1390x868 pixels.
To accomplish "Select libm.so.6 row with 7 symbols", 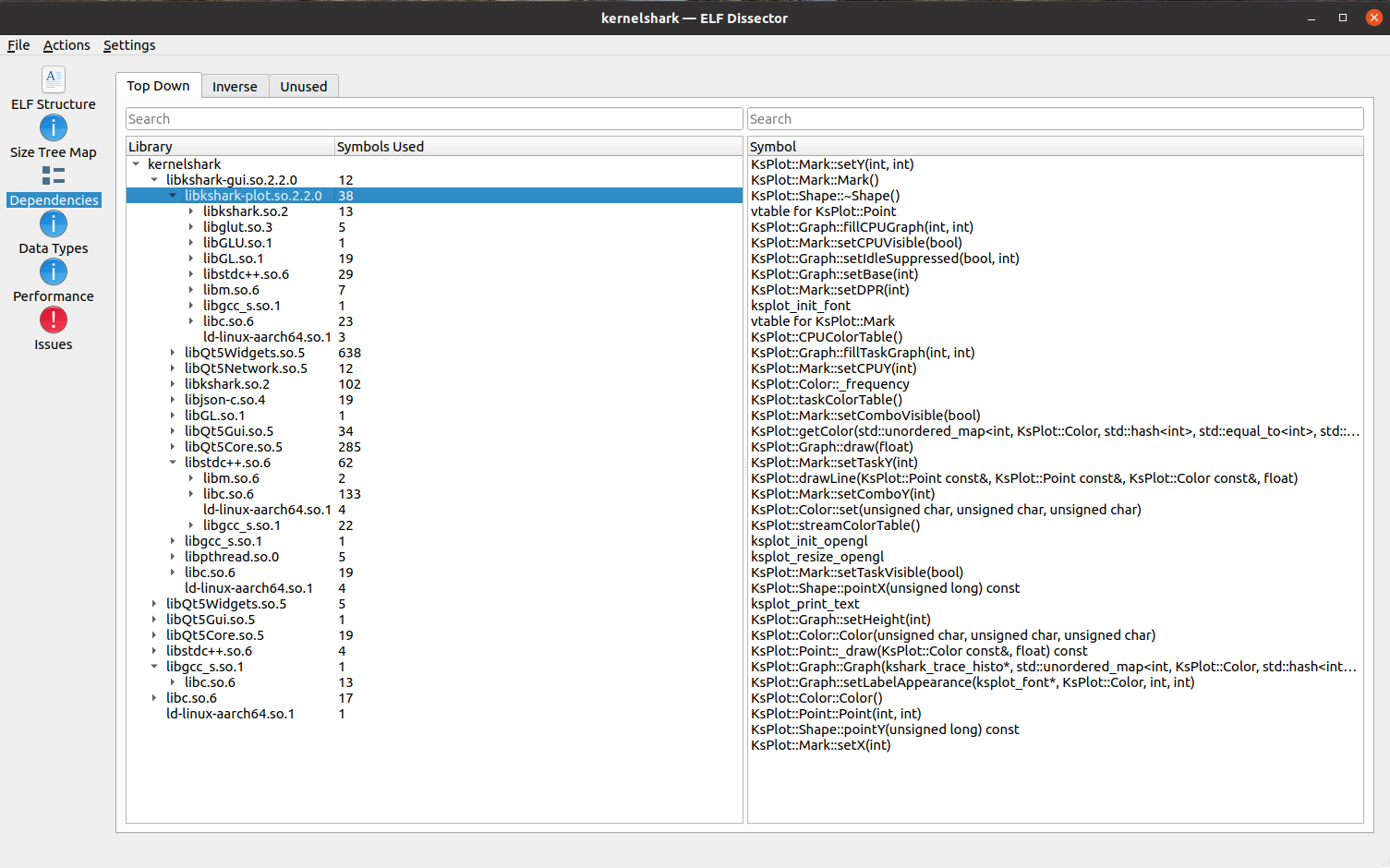I will click(434, 290).
